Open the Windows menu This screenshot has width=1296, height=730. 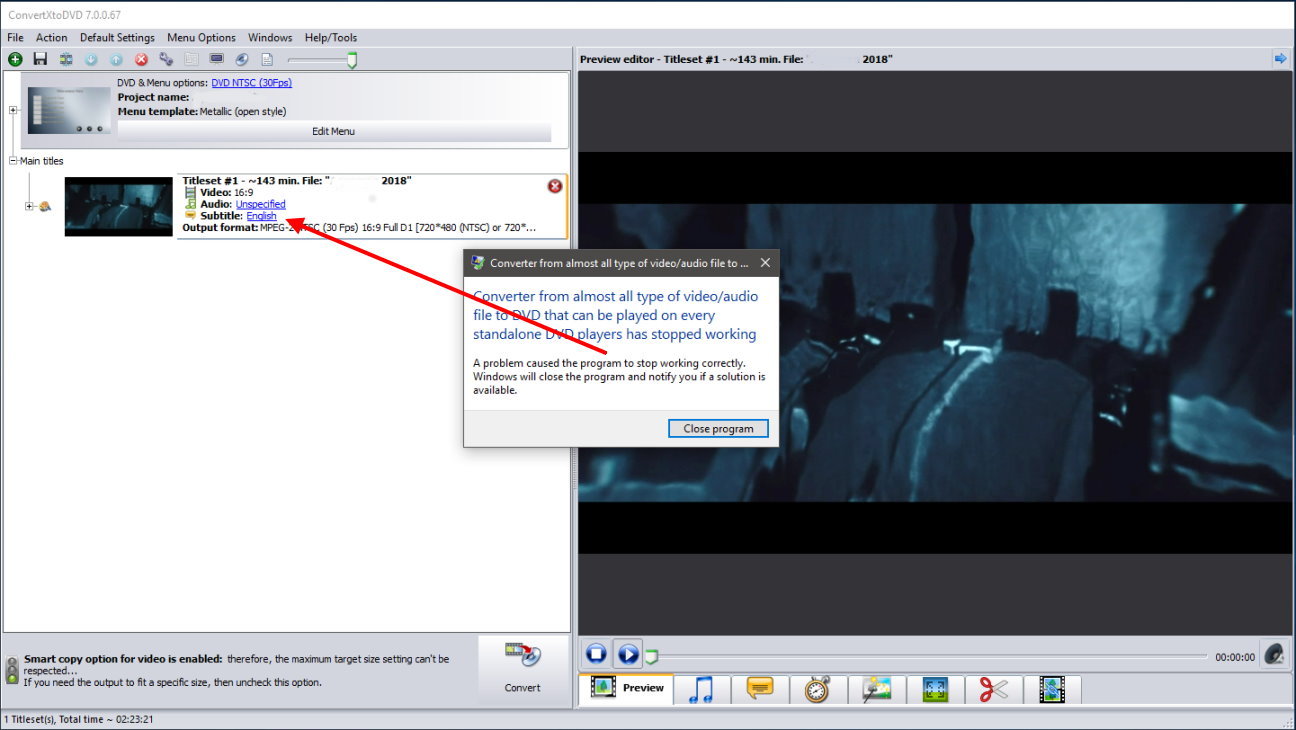click(270, 38)
